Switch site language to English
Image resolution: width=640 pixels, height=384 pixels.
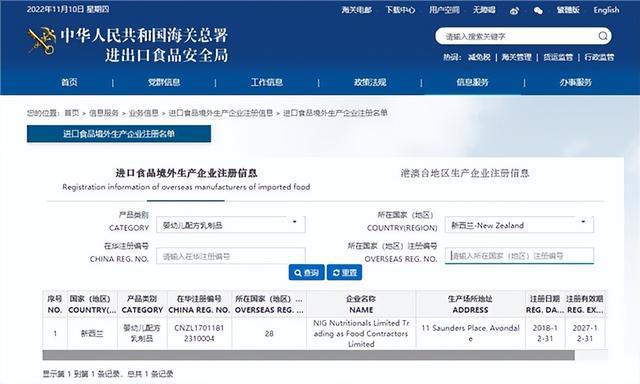[606, 10]
